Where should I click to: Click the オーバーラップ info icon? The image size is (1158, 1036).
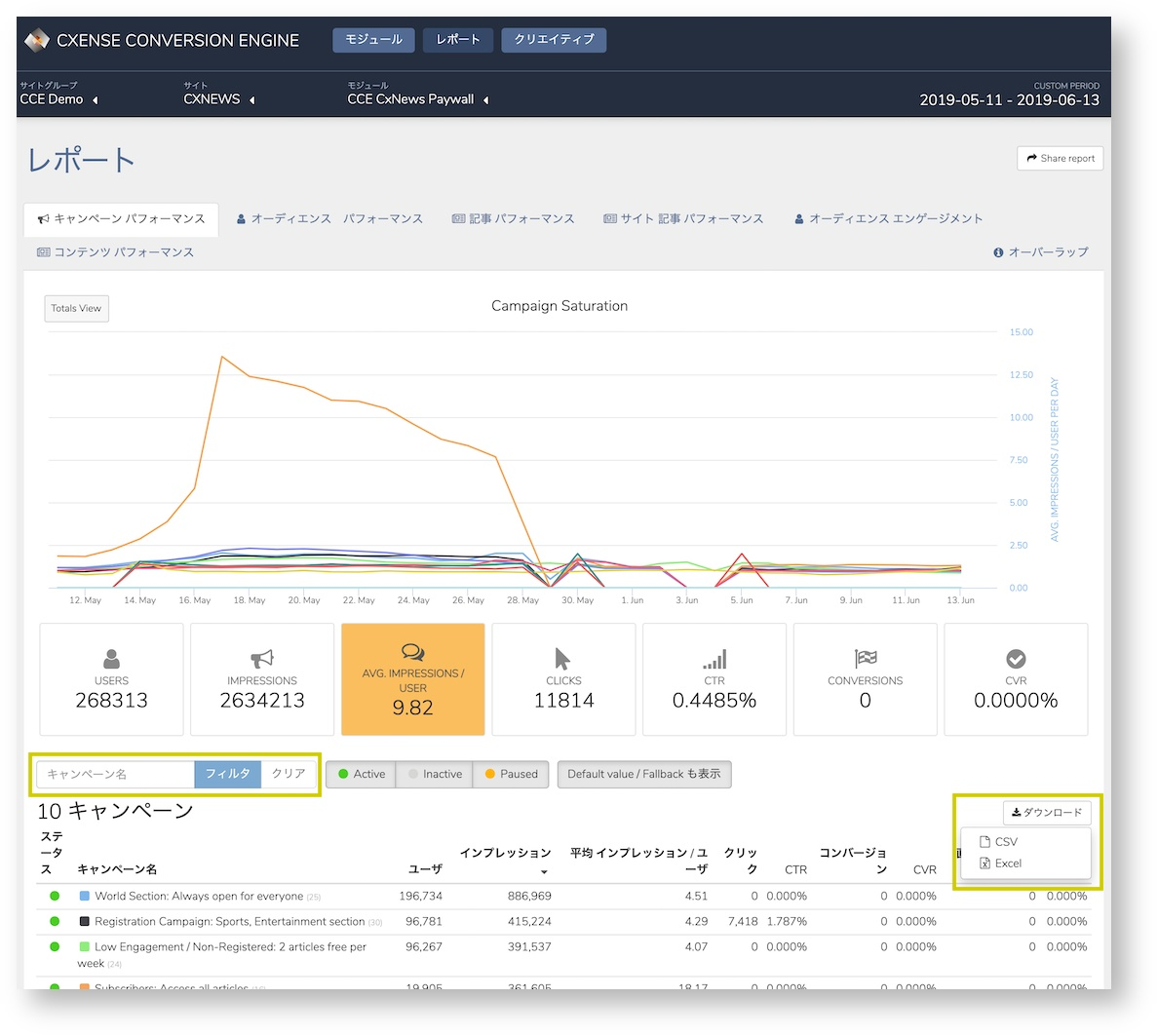(x=998, y=252)
